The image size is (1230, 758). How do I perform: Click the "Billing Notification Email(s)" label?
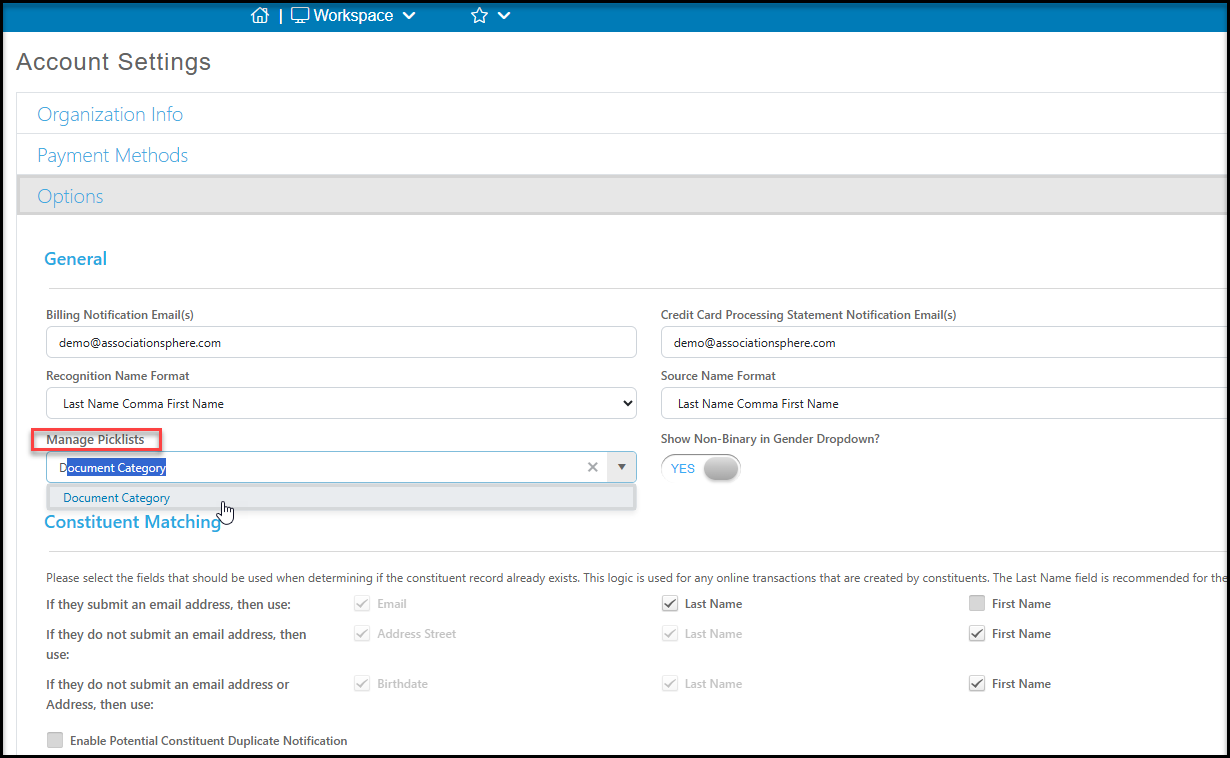pos(120,315)
